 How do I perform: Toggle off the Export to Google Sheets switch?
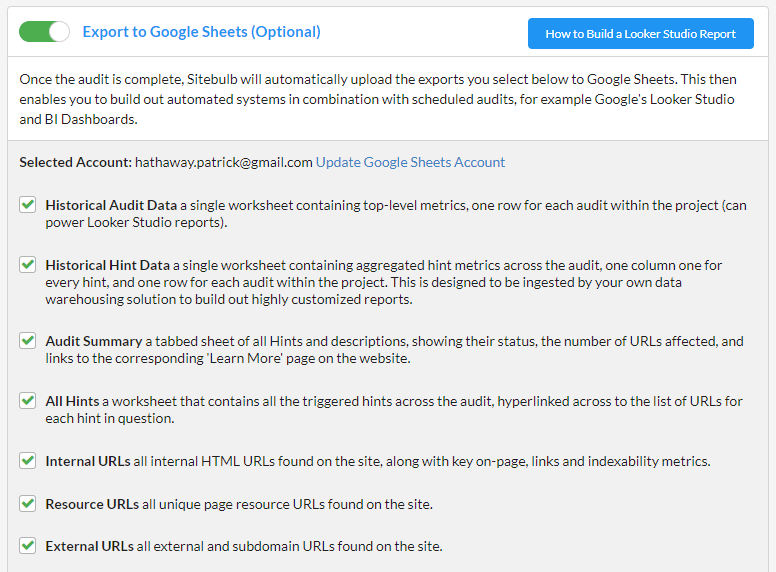[44, 32]
